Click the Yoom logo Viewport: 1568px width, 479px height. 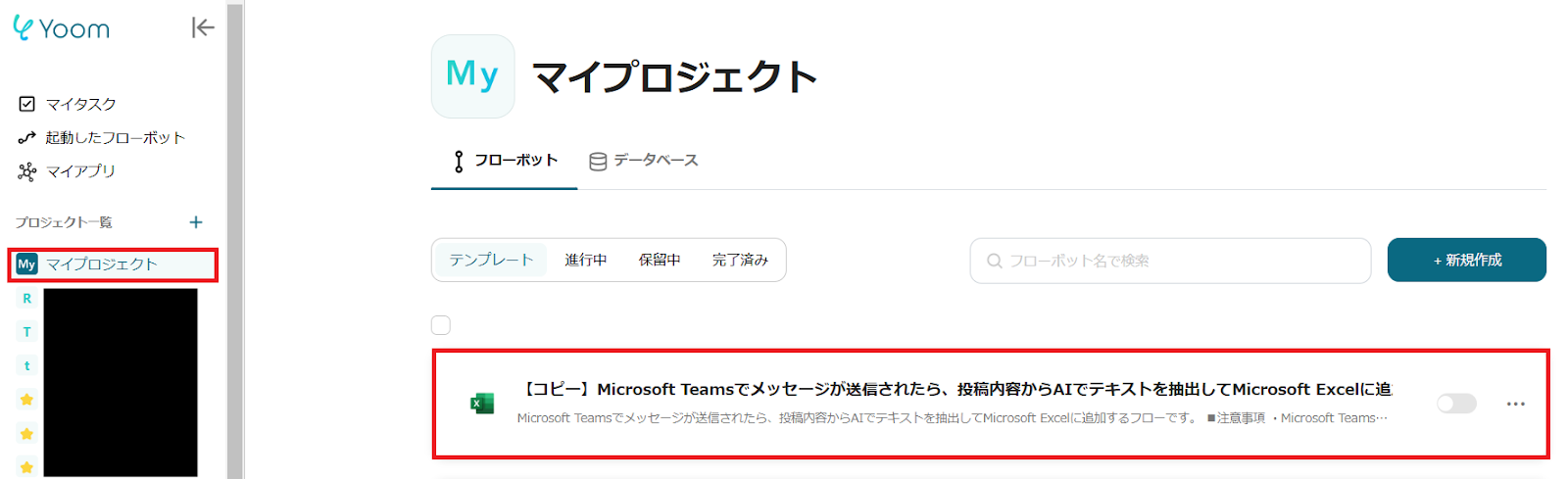[x=61, y=28]
